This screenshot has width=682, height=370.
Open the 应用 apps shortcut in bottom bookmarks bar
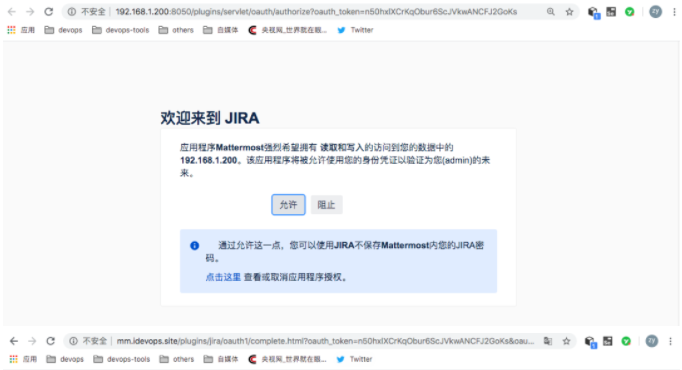[23, 359]
